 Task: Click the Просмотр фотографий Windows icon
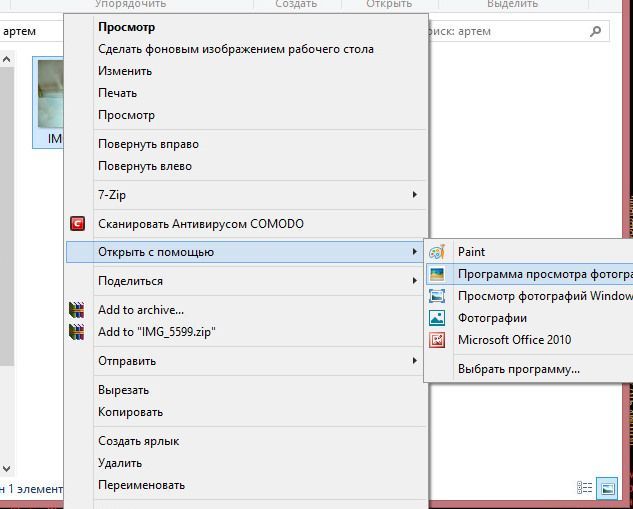[x=437, y=296]
